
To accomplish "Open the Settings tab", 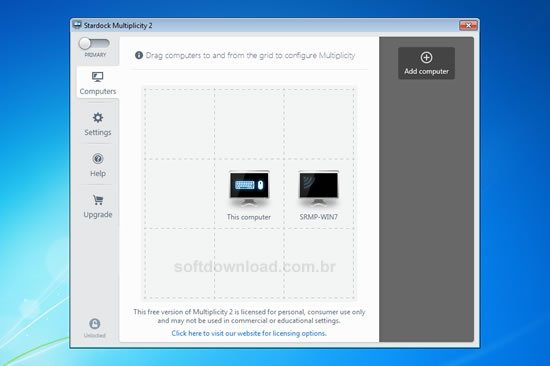I will [98, 124].
